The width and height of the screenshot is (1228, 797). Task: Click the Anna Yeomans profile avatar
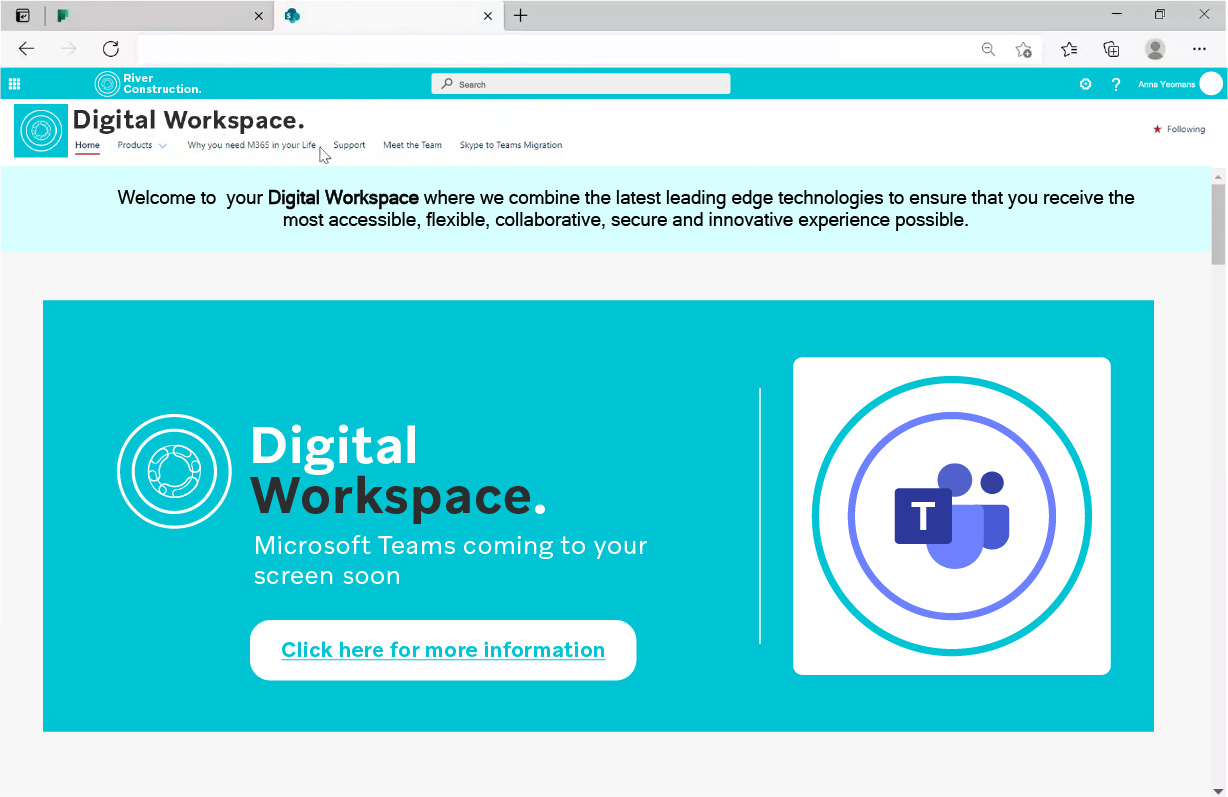(1210, 84)
